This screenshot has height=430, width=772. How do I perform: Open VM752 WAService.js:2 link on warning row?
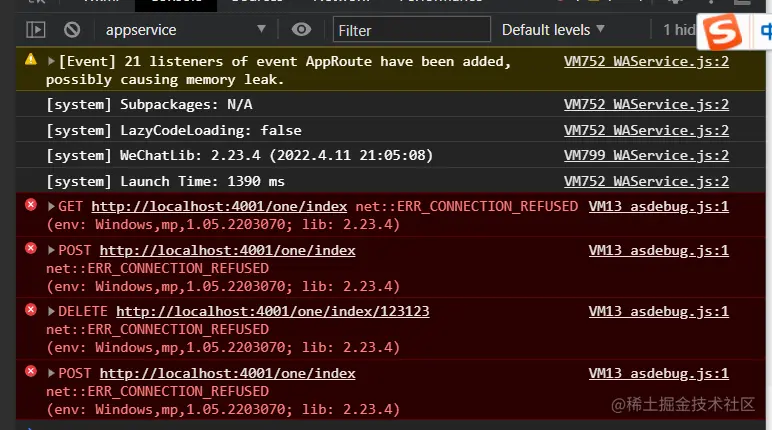[x=646, y=62]
